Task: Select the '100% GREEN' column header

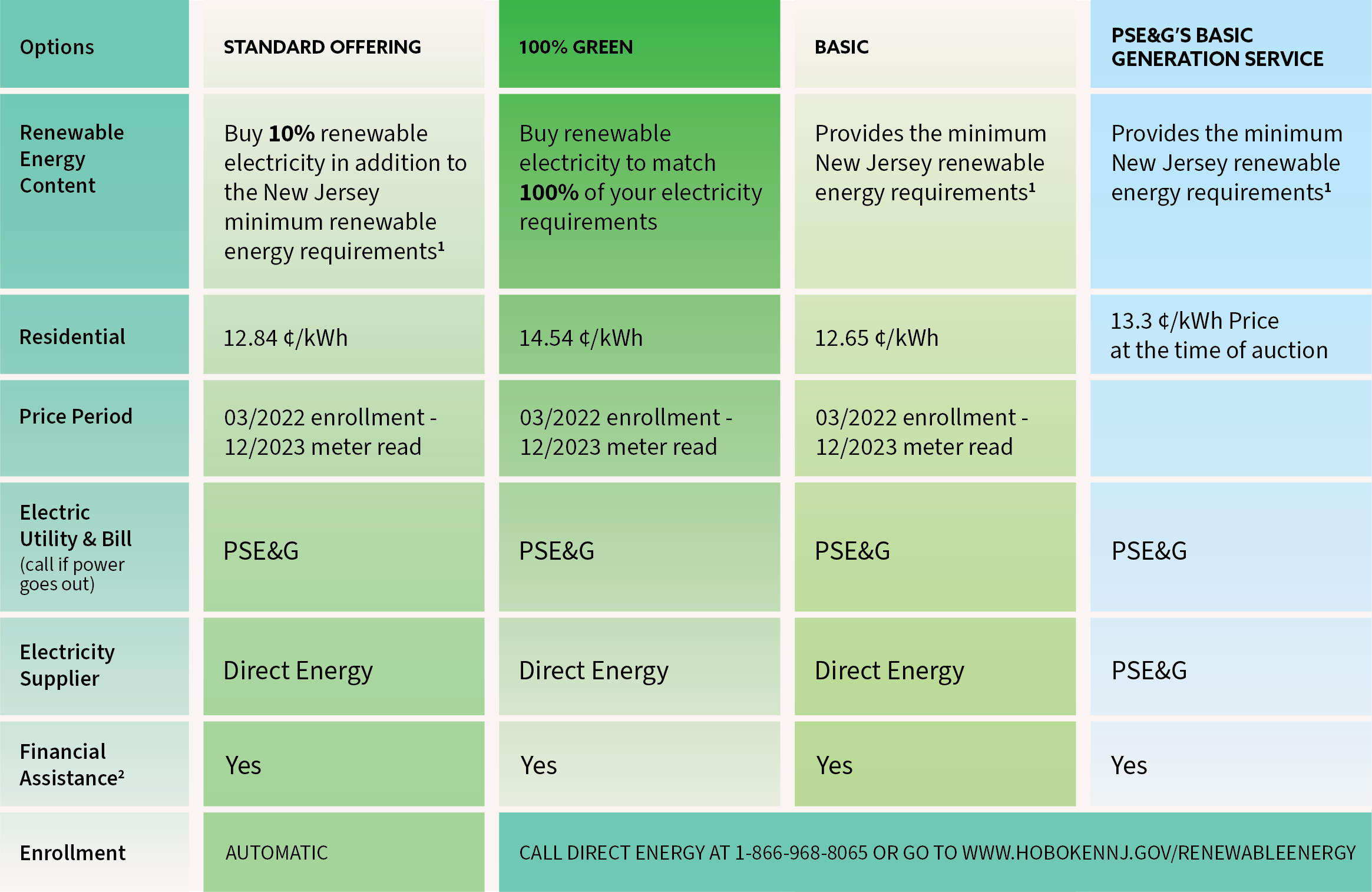Action: [639, 44]
